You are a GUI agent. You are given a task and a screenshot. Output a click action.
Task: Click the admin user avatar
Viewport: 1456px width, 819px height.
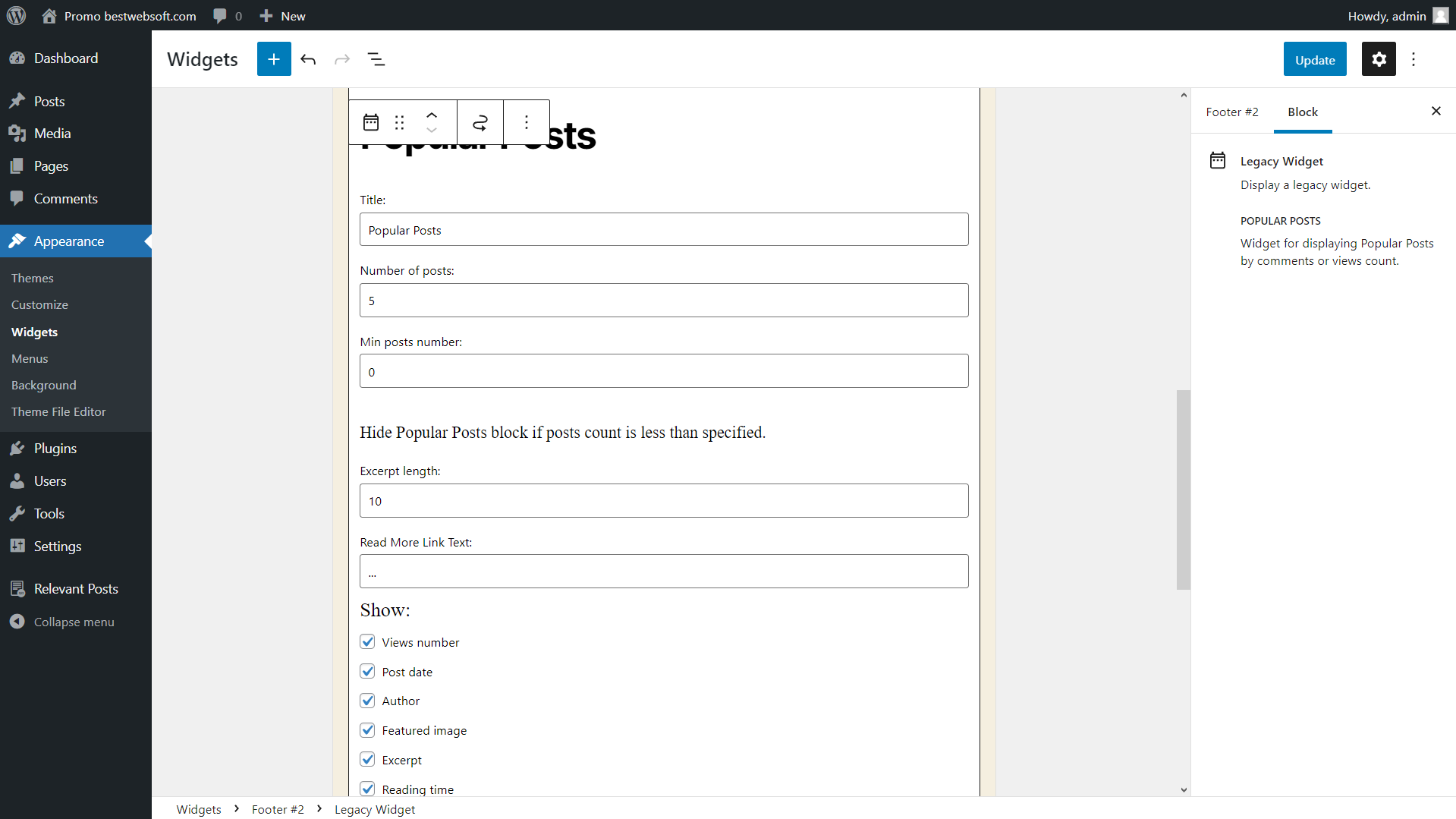(x=1440, y=16)
